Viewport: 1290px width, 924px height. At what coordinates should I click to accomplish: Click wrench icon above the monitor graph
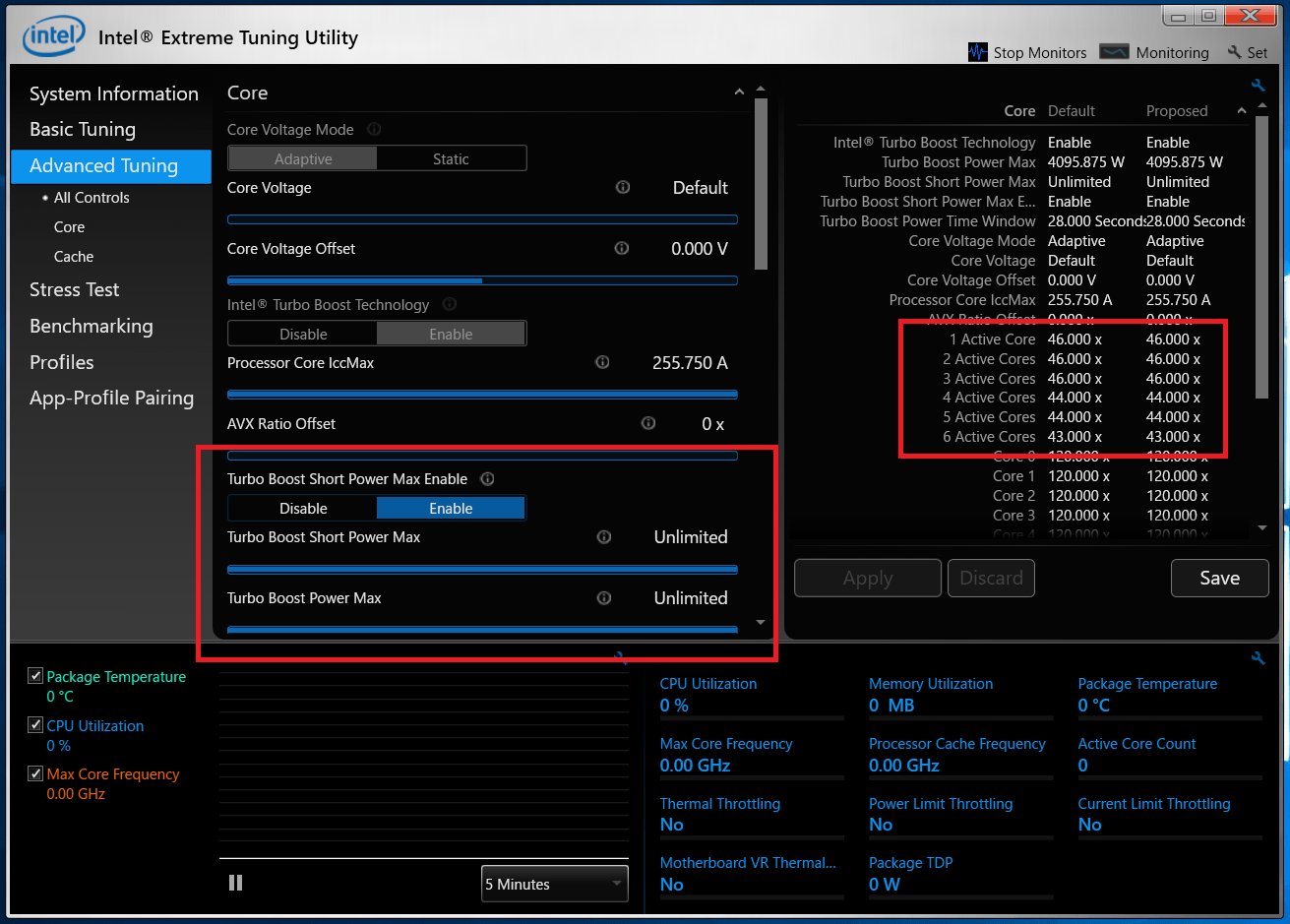point(620,657)
